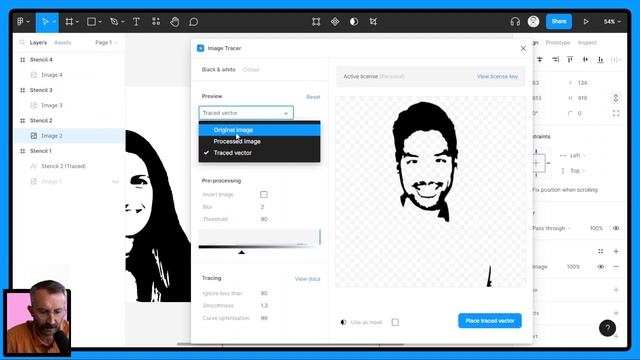This screenshot has width=640, height=360.
Task: Open the View docs link
Action: tap(307, 279)
